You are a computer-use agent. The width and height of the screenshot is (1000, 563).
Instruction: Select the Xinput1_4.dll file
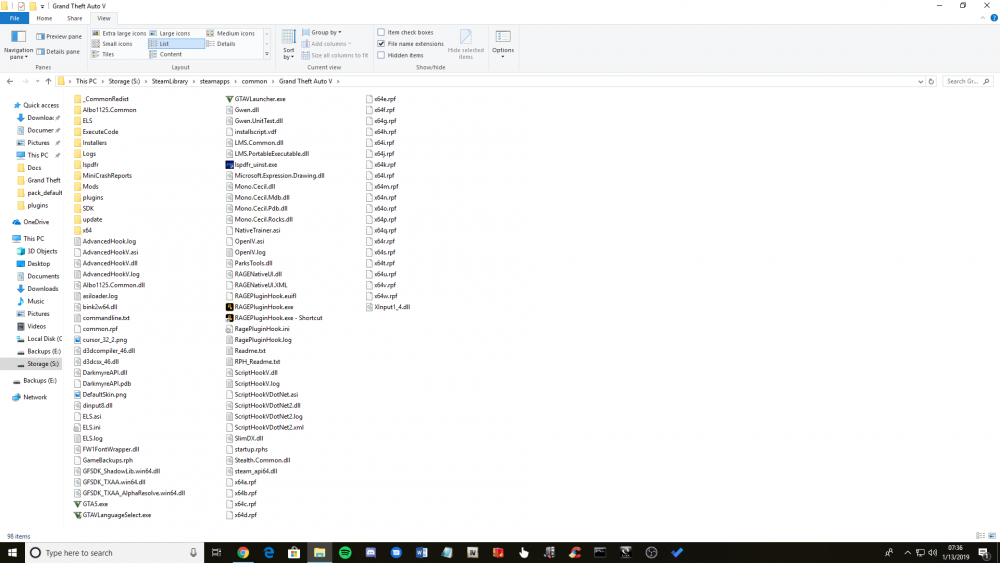click(x=388, y=307)
